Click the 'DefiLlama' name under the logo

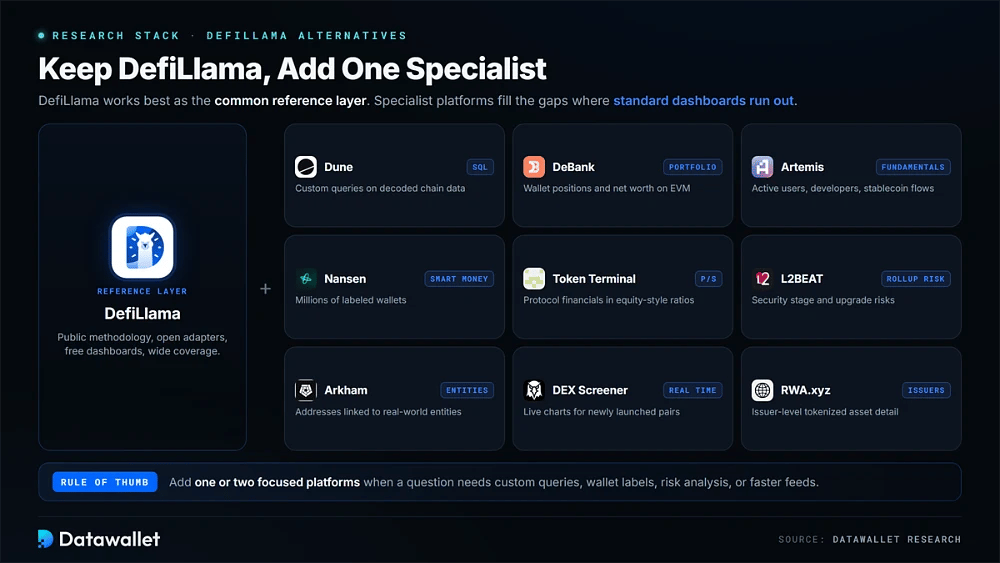(x=142, y=314)
